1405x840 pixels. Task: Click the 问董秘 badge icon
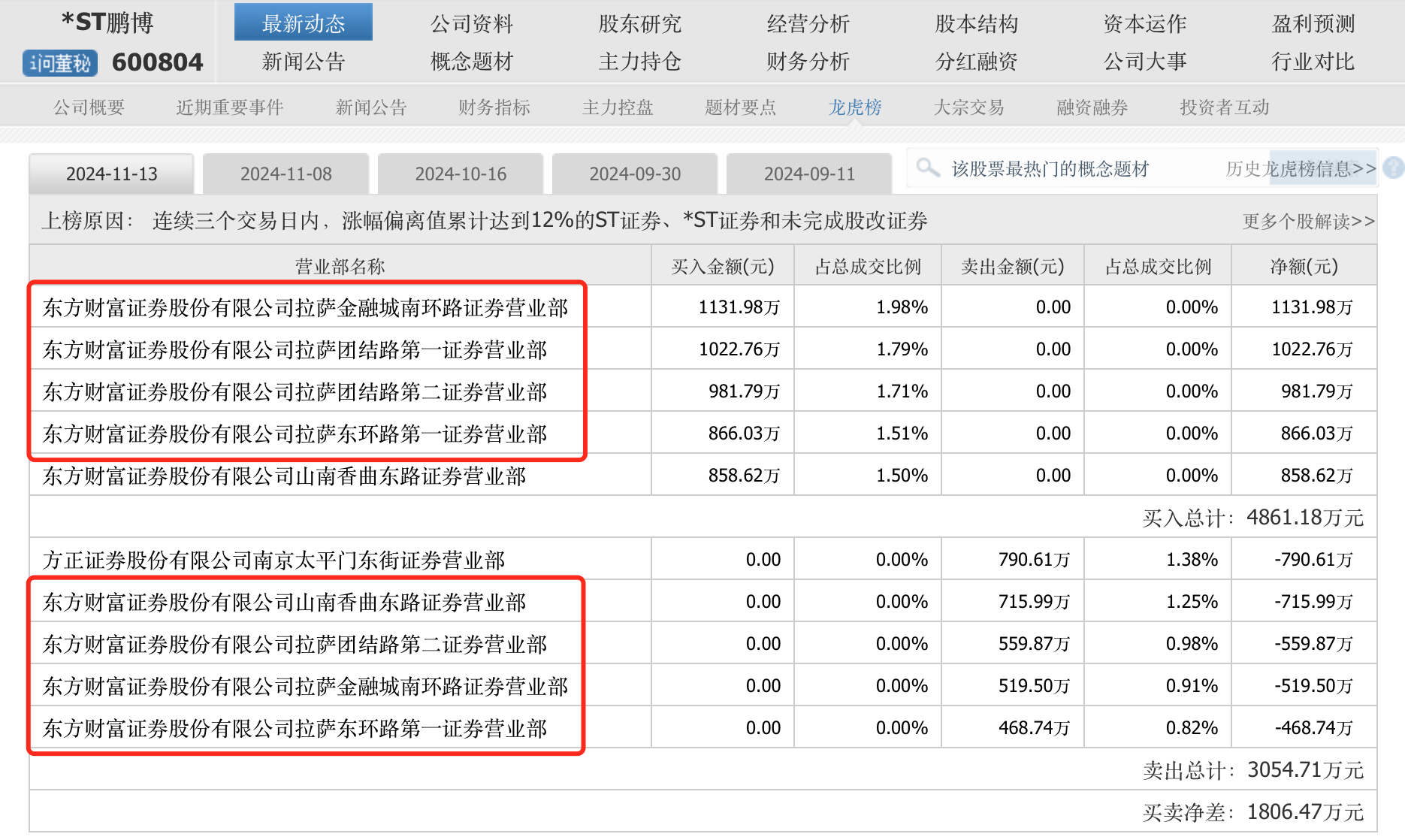tap(60, 63)
